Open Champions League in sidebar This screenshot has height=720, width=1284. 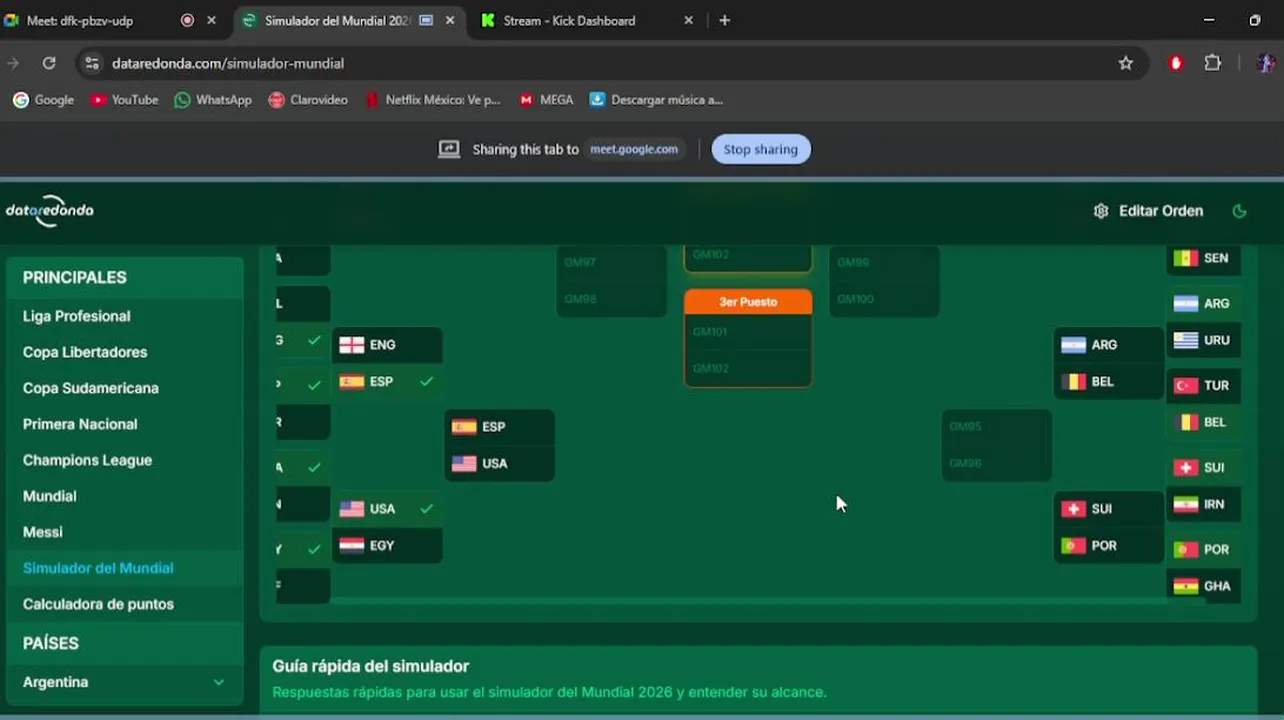(x=88, y=460)
